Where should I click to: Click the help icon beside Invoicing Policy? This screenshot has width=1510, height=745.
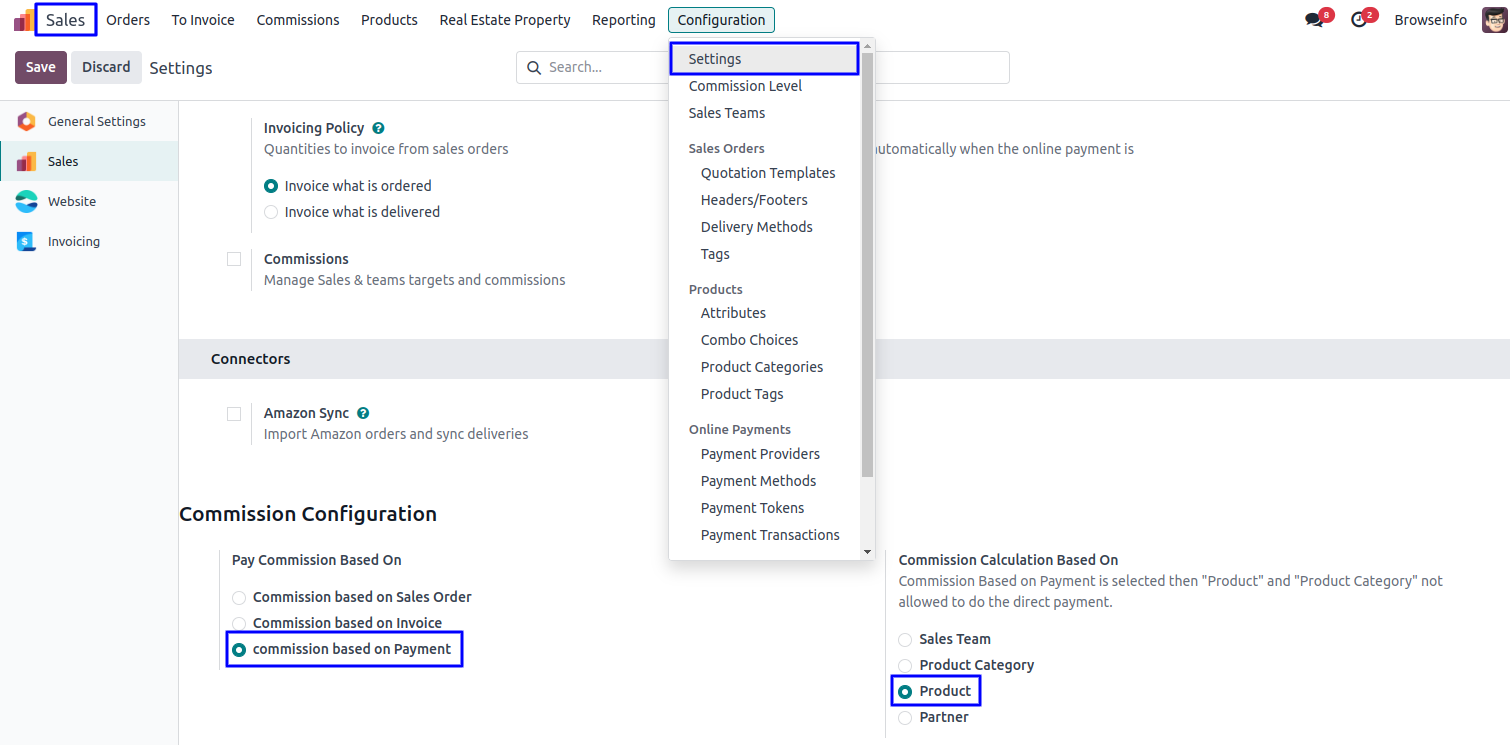(x=378, y=128)
